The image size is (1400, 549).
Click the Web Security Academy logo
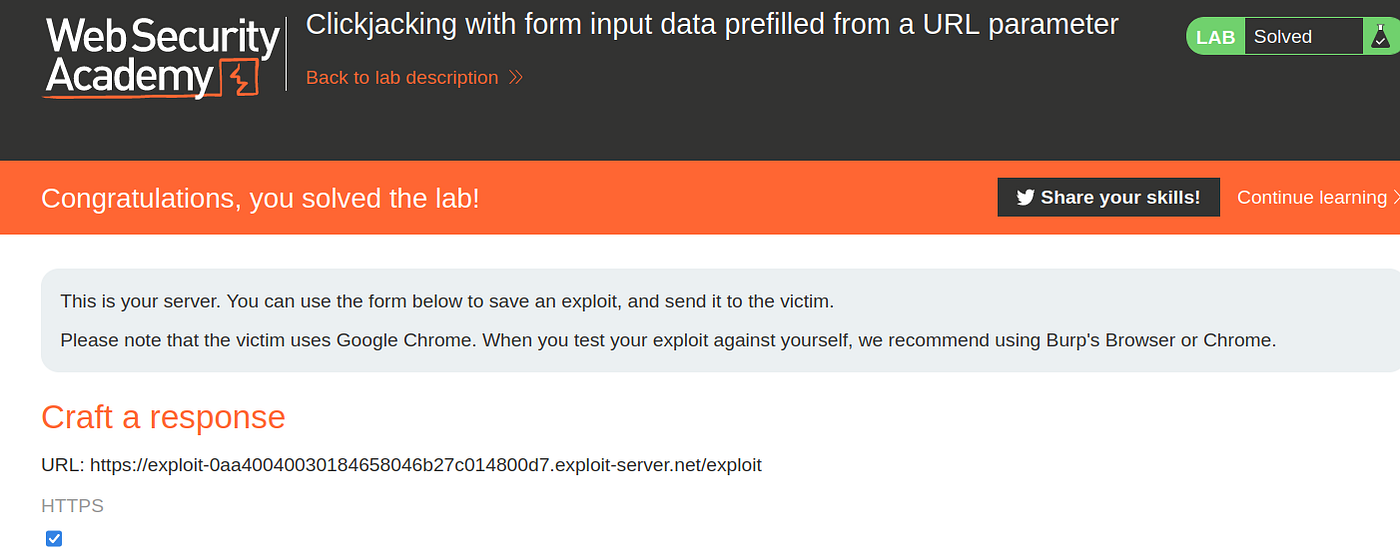(x=160, y=57)
